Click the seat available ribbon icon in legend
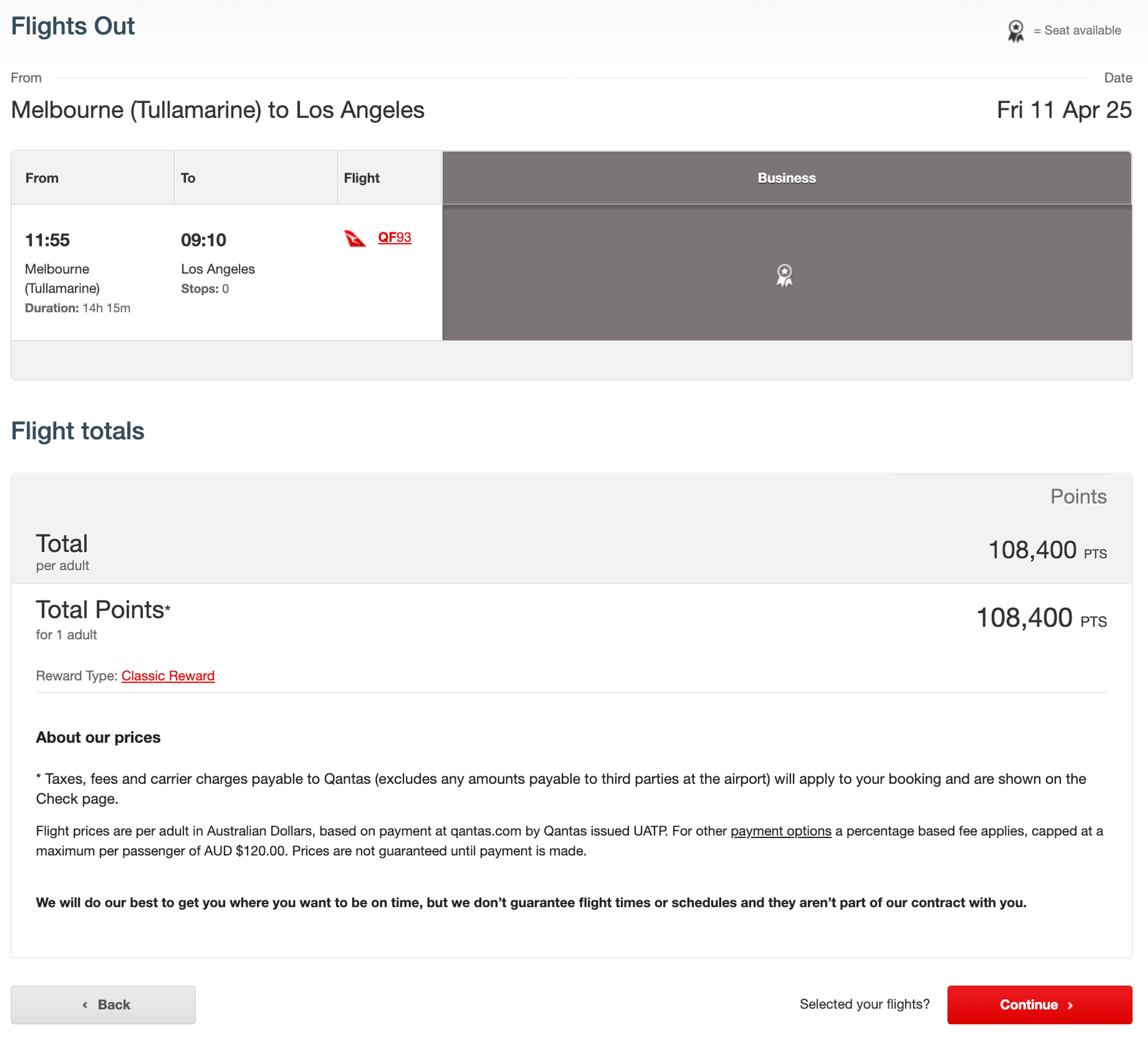The height and width of the screenshot is (1039, 1148). (1015, 31)
